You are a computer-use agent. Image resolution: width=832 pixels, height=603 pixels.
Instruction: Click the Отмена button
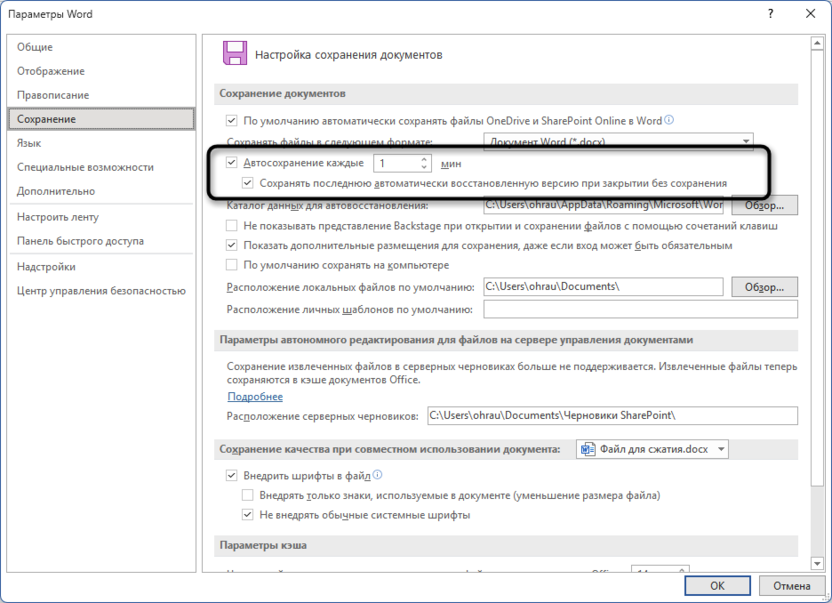(791, 585)
